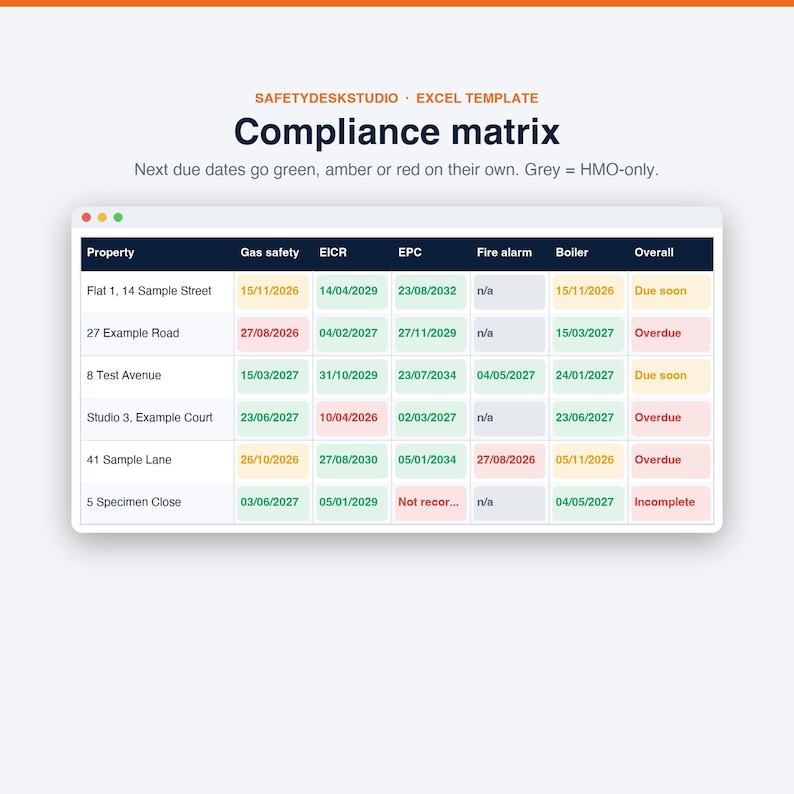Screen dimensions: 794x794
Task: Select Gas safety date 26/10/2026
Action: [x=273, y=461]
